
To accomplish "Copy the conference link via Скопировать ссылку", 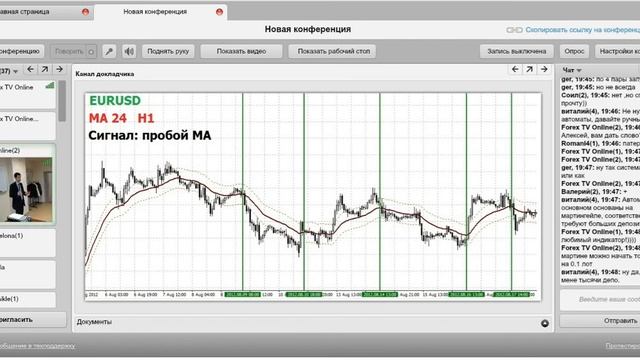I will 582,30.
